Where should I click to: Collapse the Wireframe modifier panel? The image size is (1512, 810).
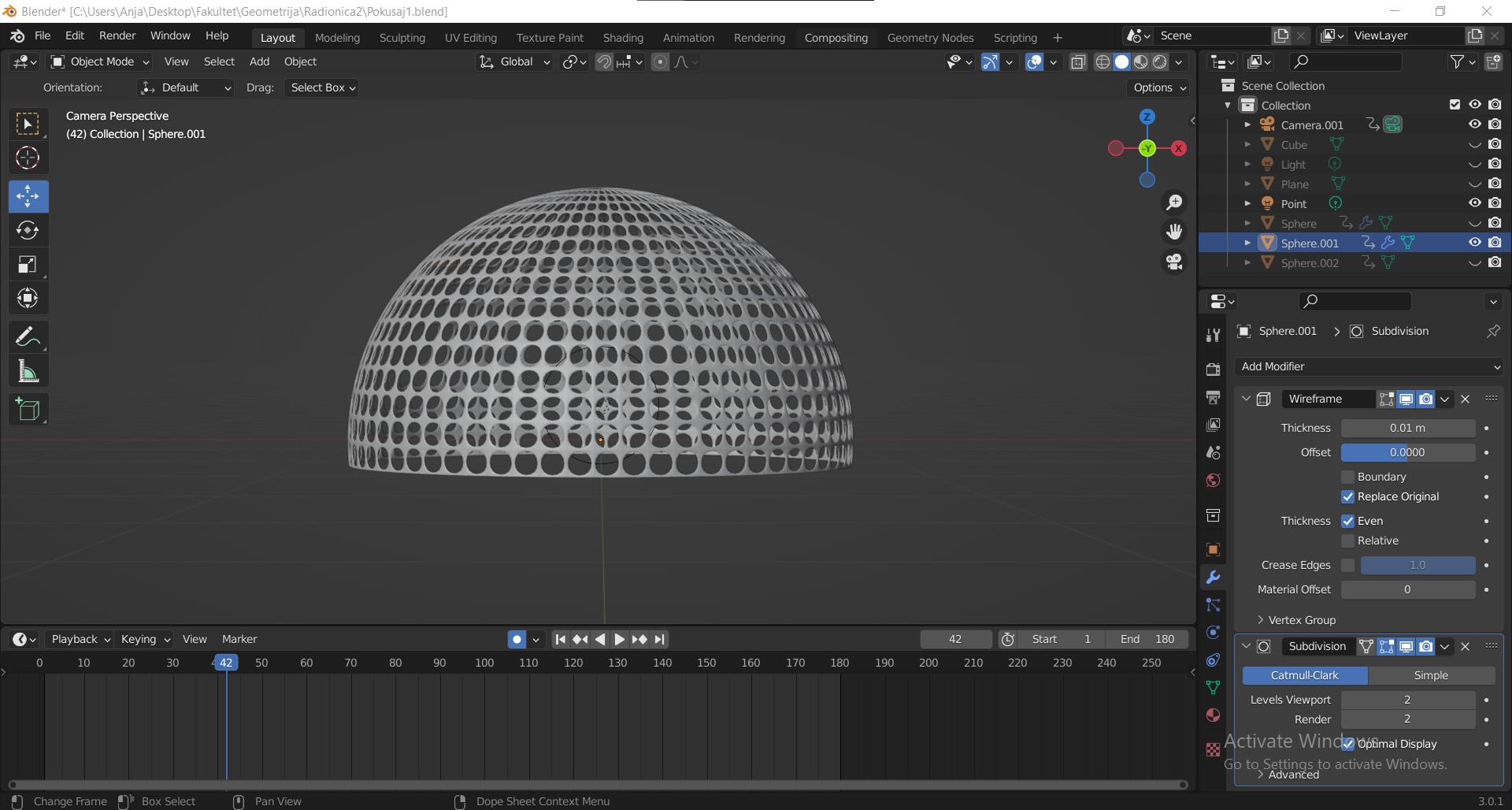[1246, 399]
